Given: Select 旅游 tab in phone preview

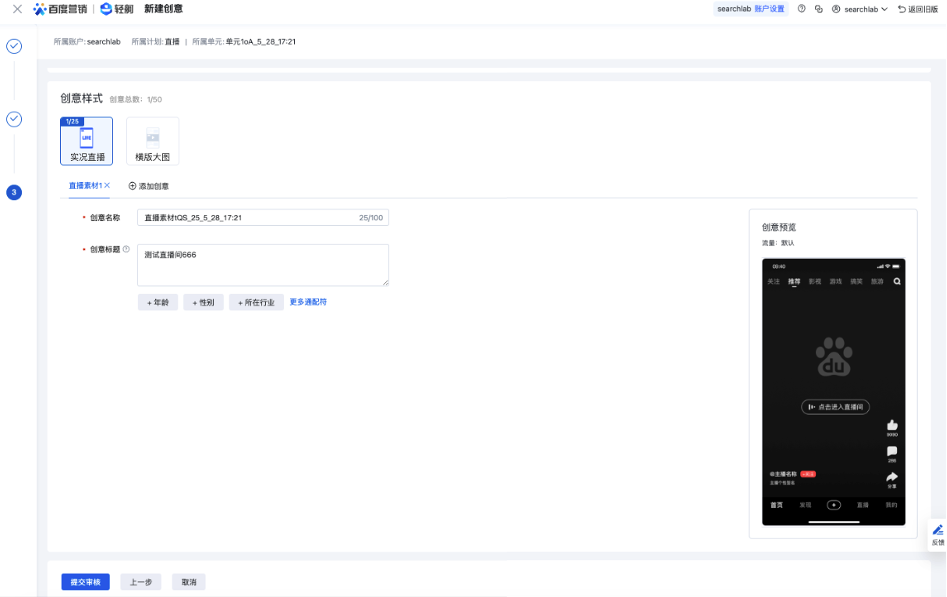Looking at the screenshot, I should point(877,282).
